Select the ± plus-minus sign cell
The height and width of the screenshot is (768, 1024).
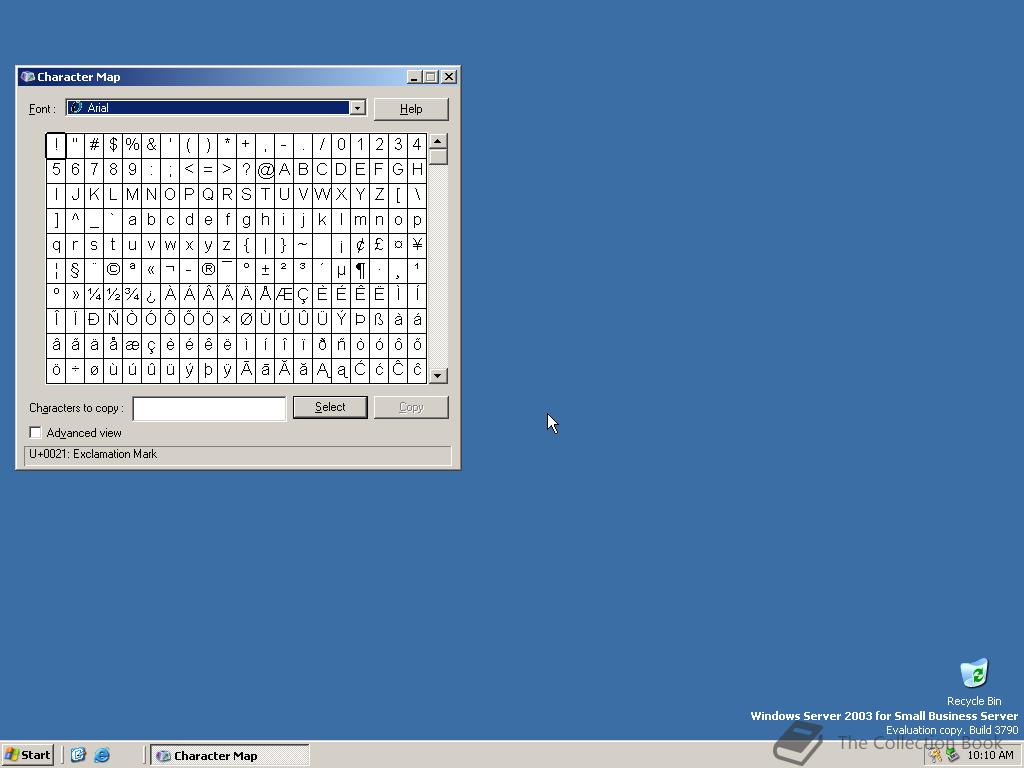(265, 270)
